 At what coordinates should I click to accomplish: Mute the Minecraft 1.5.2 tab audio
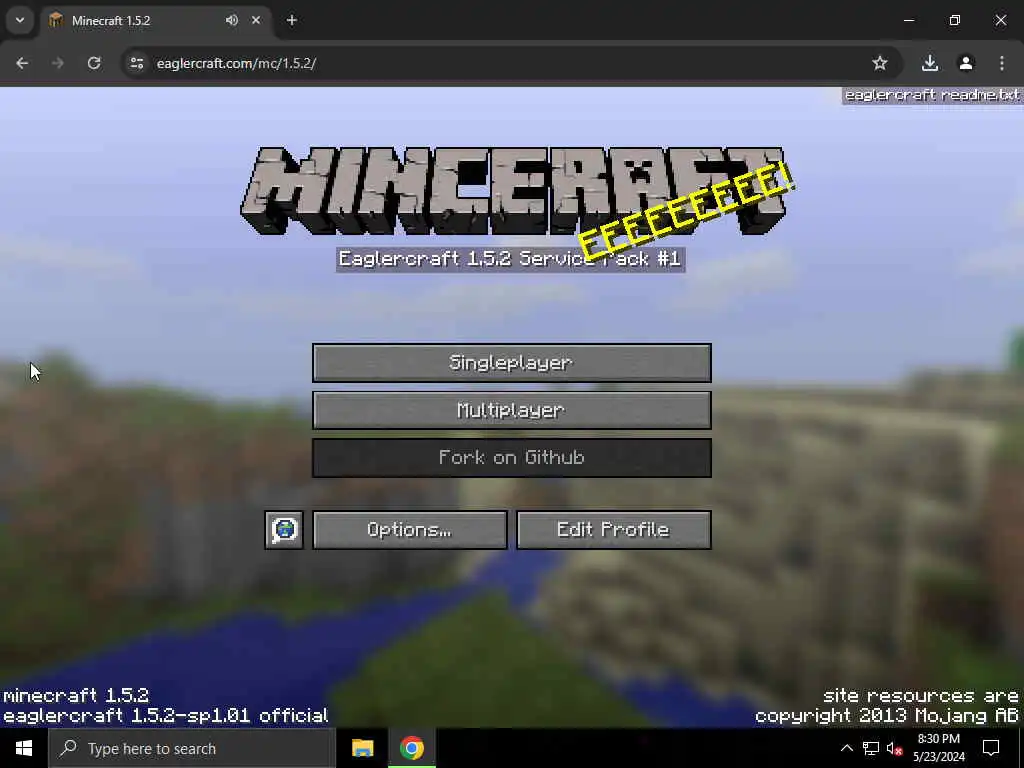pos(232,20)
